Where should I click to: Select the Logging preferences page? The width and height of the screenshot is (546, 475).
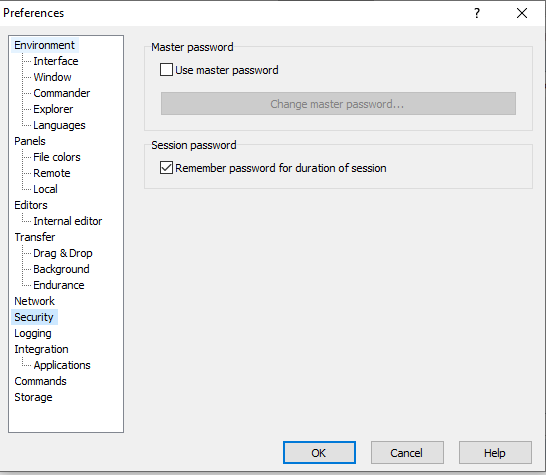(x=33, y=333)
